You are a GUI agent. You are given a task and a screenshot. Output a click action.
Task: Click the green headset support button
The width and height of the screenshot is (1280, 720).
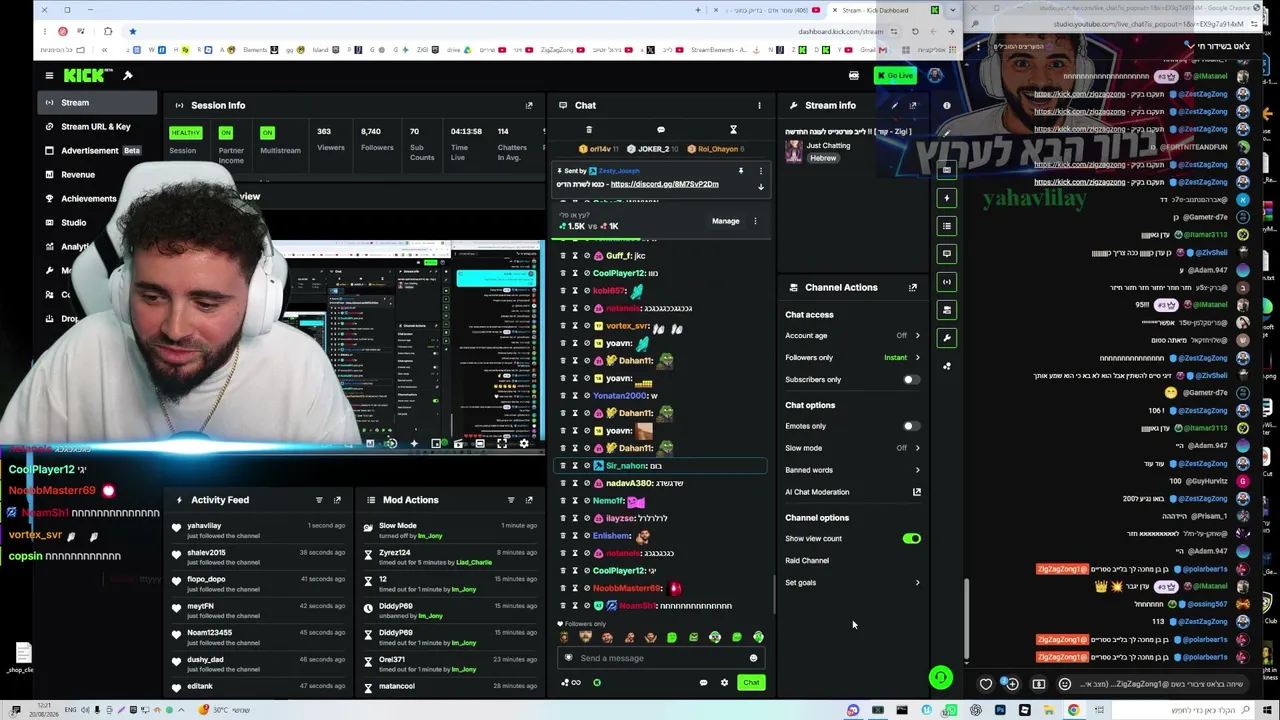[940, 678]
